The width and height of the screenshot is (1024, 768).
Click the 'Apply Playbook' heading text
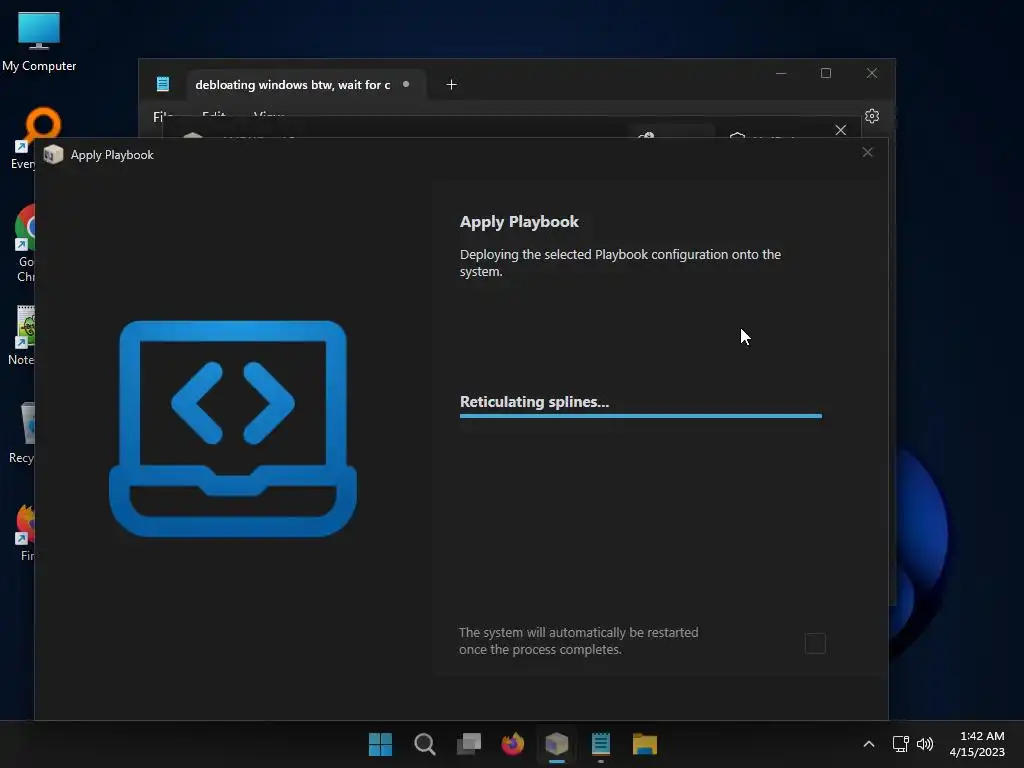(519, 222)
